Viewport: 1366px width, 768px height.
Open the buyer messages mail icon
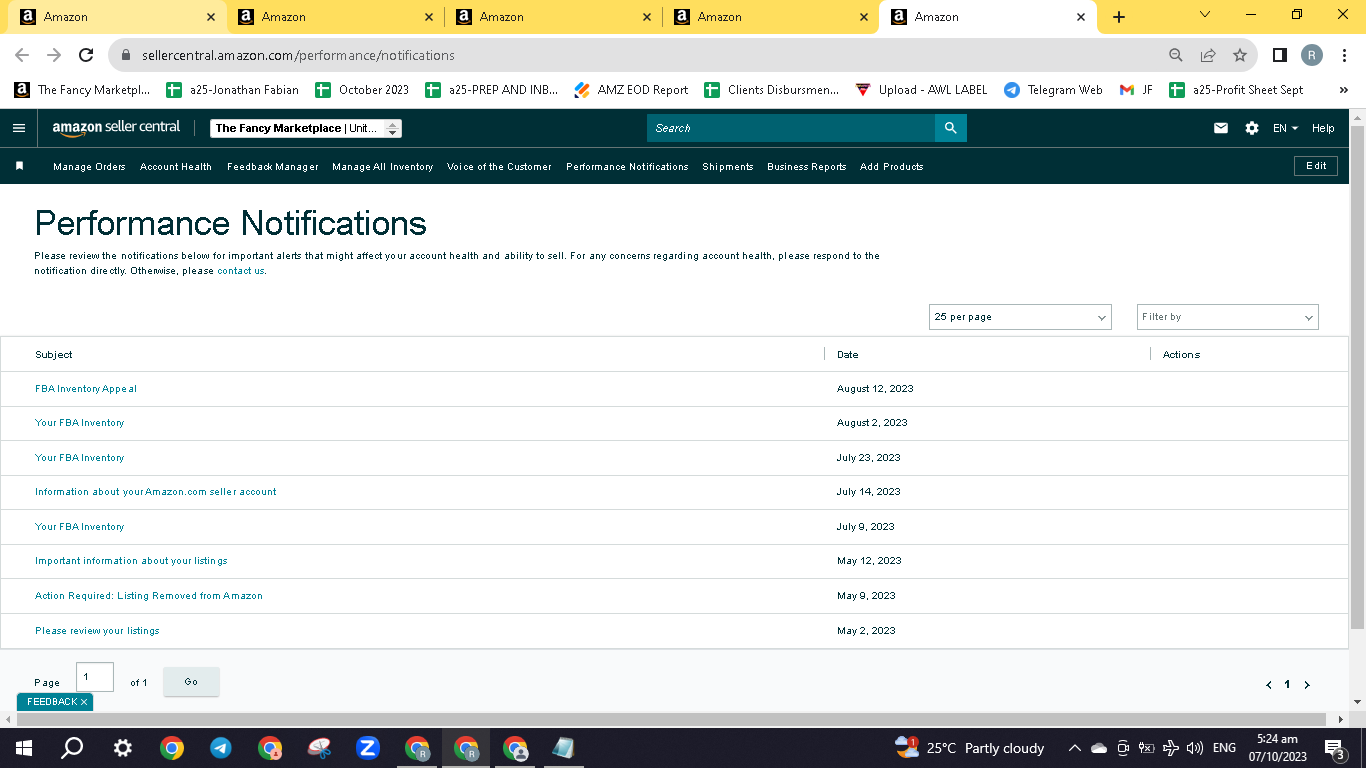(x=1221, y=128)
